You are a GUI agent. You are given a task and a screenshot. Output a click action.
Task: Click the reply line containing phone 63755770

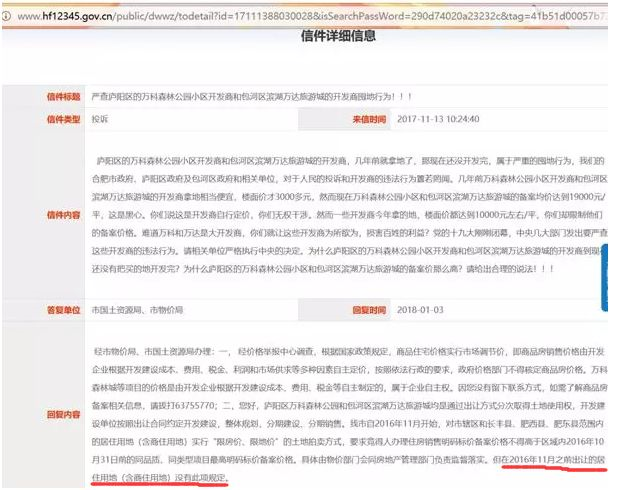coord(348,406)
